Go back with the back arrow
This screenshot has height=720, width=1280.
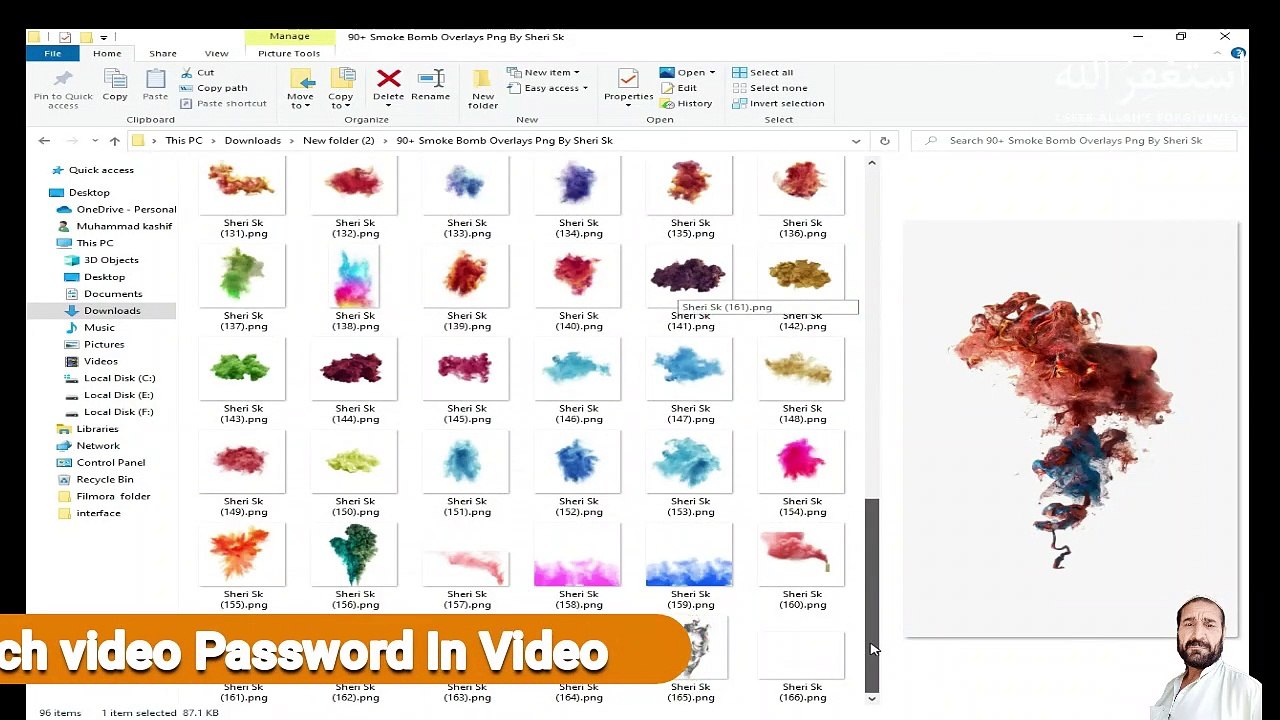(x=44, y=140)
